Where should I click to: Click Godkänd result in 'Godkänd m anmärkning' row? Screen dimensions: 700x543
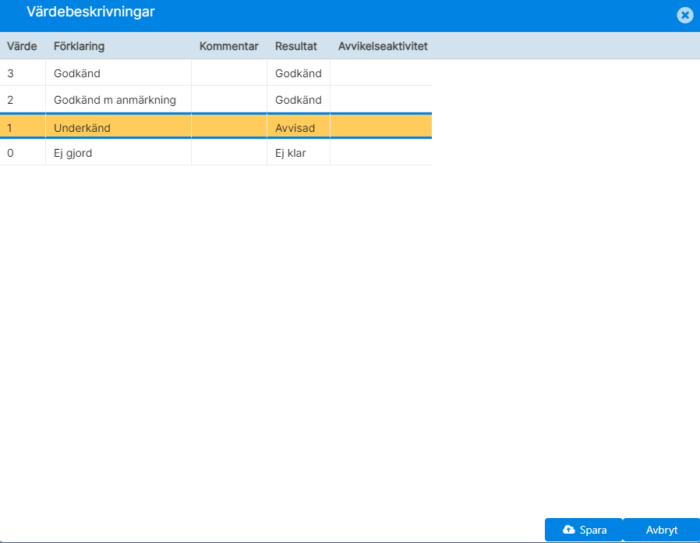click(298, 100)
